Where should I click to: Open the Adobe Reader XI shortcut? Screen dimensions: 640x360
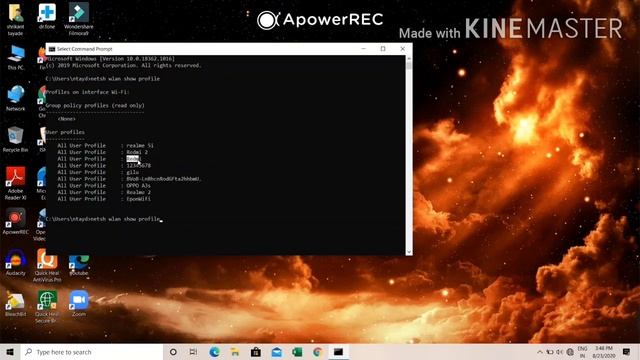coord(16,183)
